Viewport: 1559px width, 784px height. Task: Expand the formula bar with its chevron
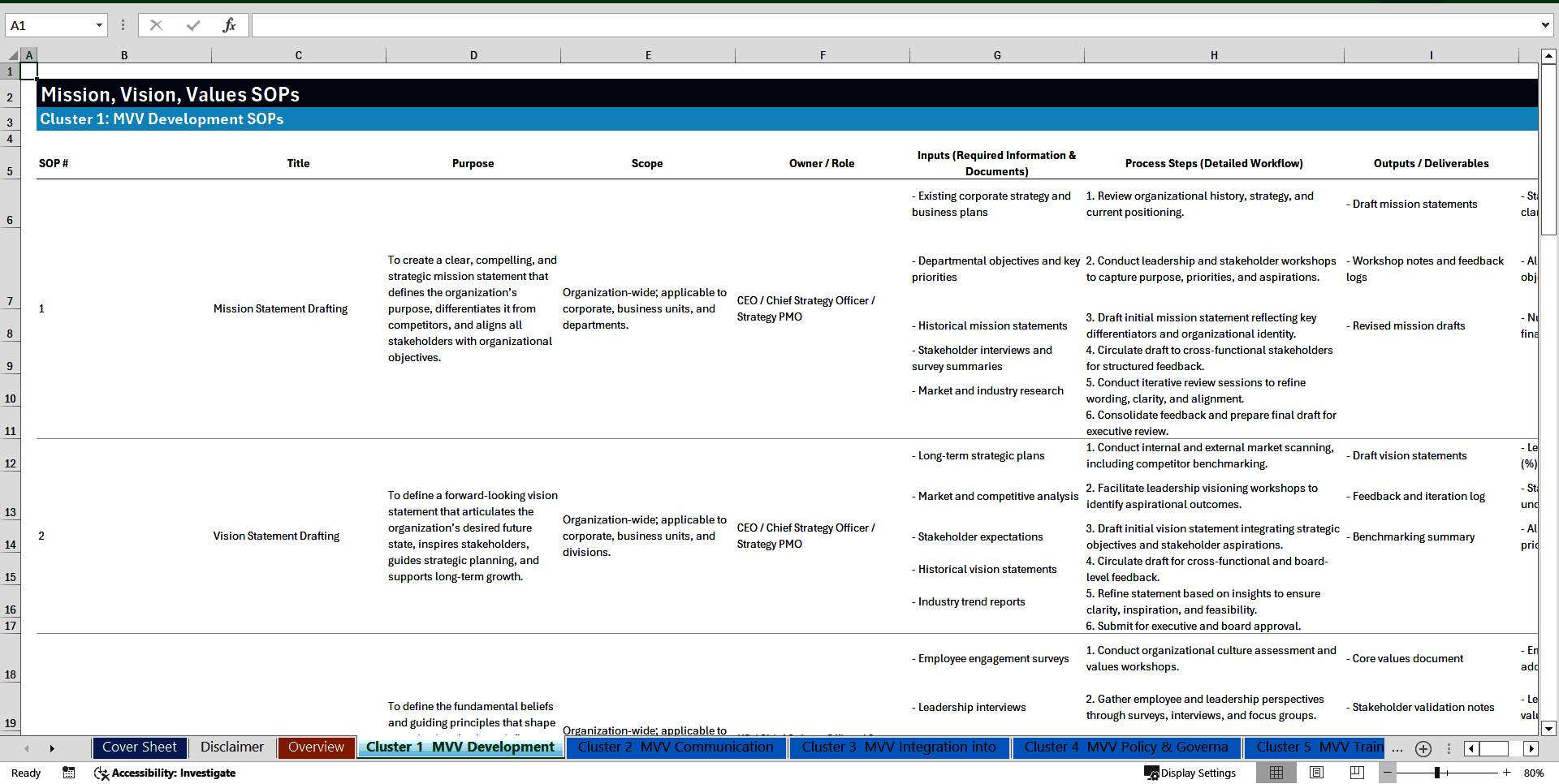1547,24
